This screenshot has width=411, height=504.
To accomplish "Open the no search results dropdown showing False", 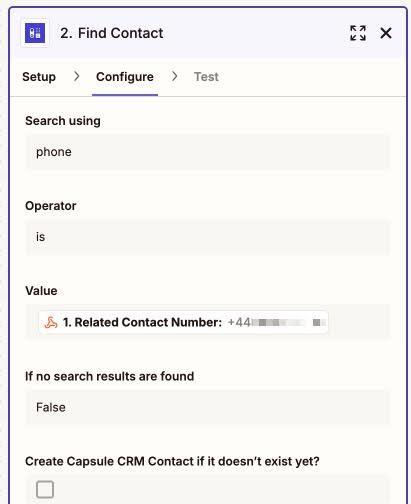I will (207, 407).
